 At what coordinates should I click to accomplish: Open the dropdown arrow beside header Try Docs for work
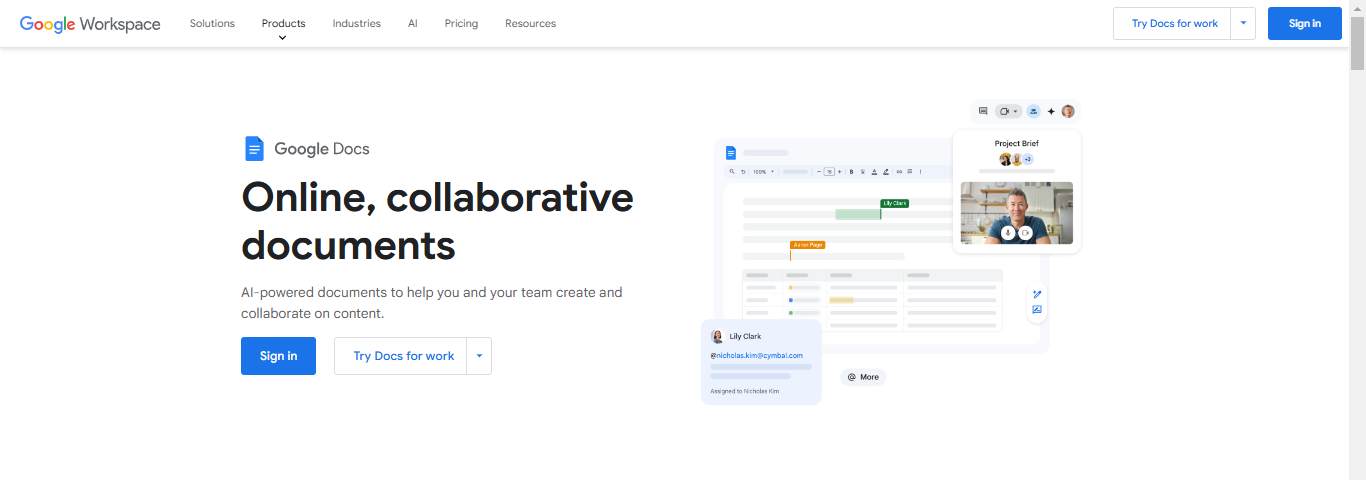point(1243,23)
